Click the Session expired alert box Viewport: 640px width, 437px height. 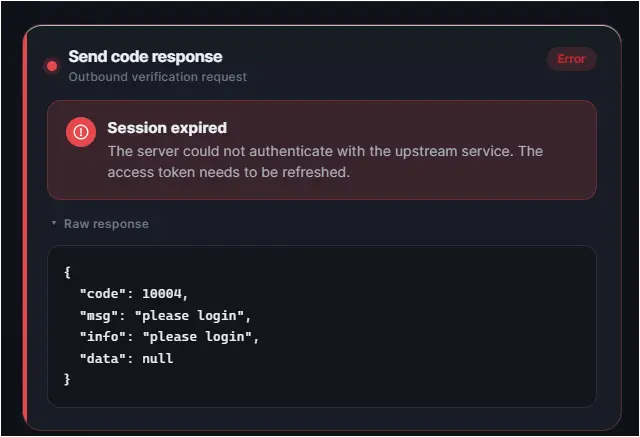point(322,150)
